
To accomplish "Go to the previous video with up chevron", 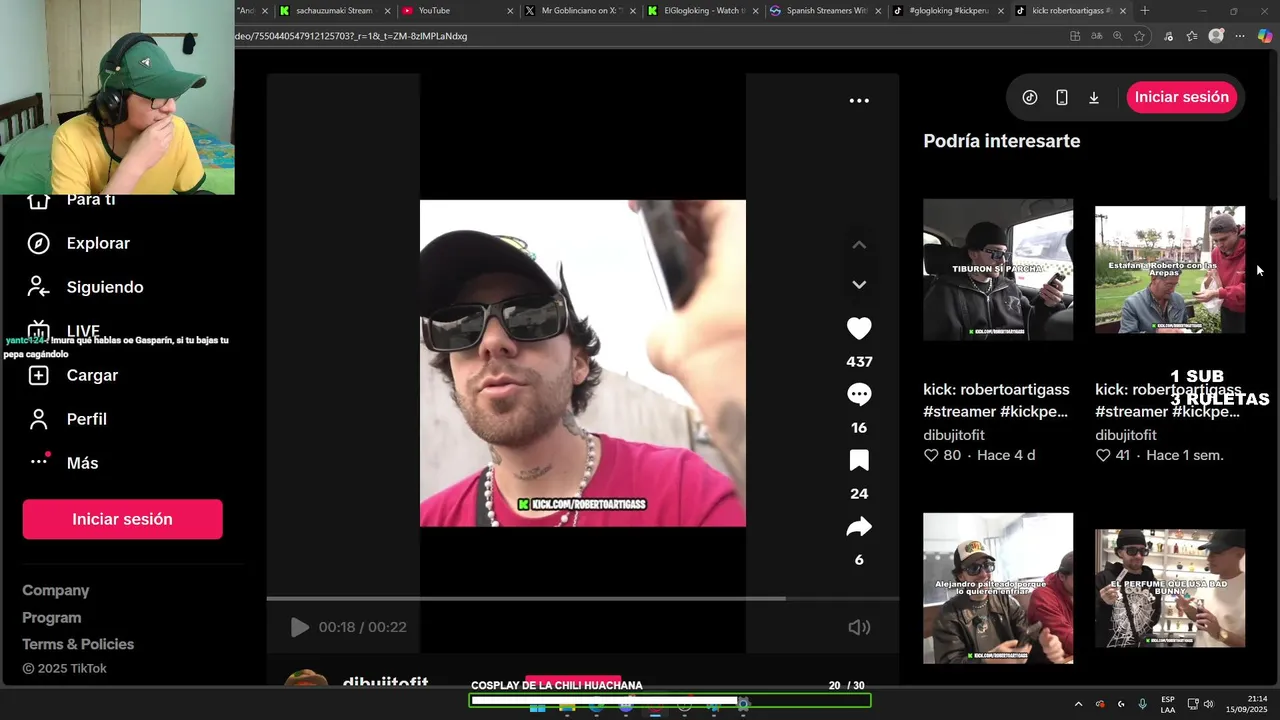I will tap(859, 245).
